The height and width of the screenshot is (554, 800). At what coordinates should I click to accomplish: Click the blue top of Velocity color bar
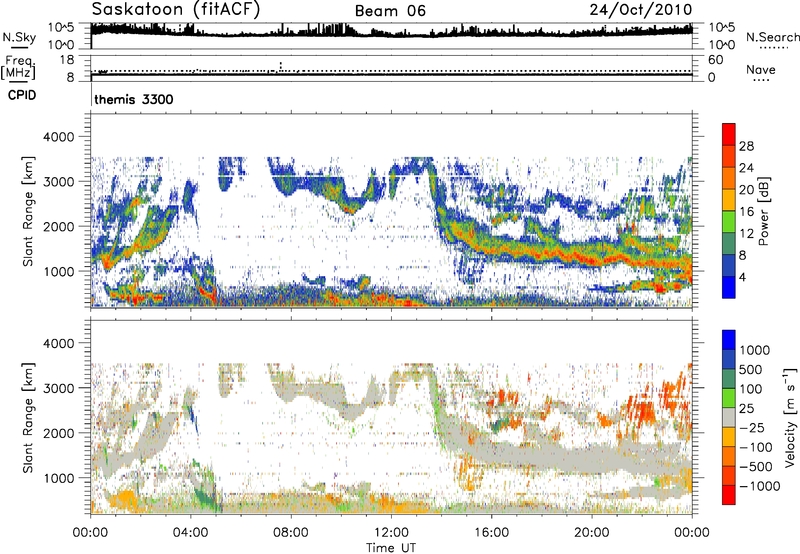tap(729, 340)
